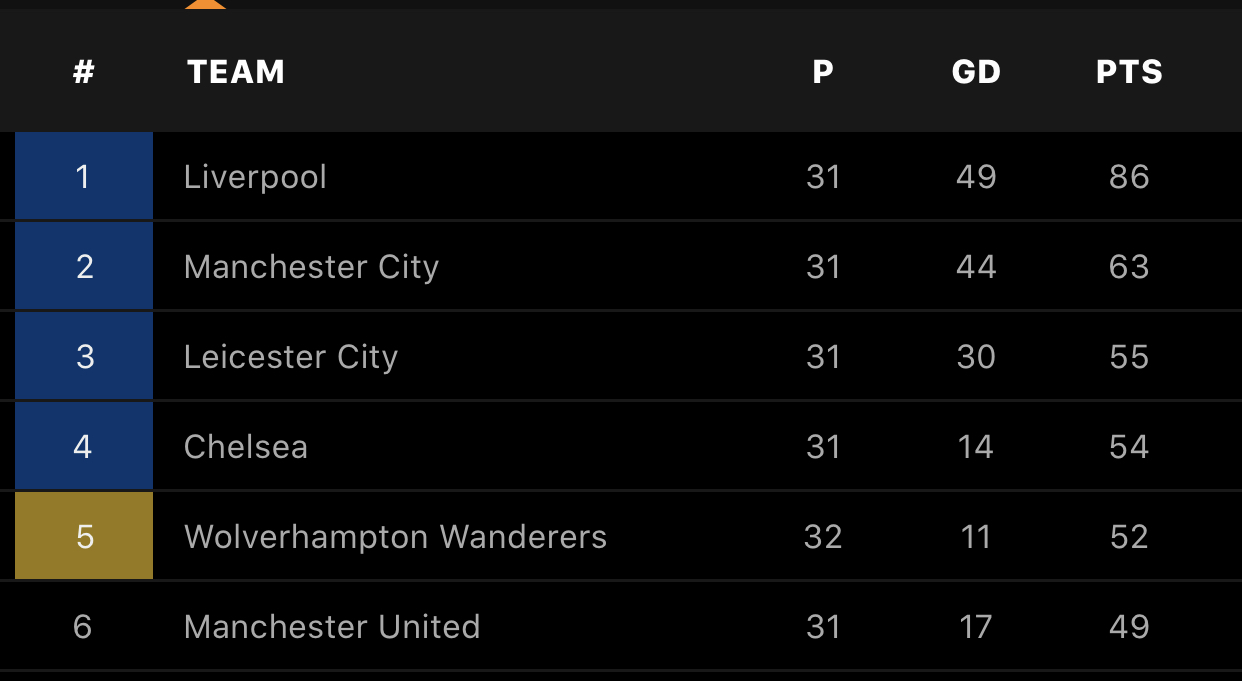The width and height of the screenshot is (1242, 681).
Task: Click Wolverhampton's played count 32
Action: [823, 537]
